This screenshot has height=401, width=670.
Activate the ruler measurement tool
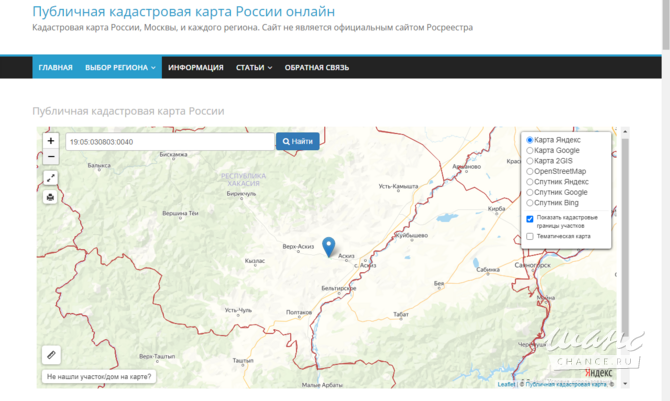51,355
